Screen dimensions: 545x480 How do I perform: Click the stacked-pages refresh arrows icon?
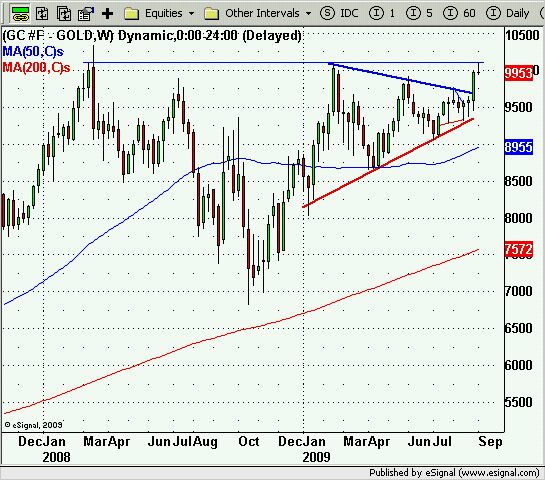click(64, 14)
